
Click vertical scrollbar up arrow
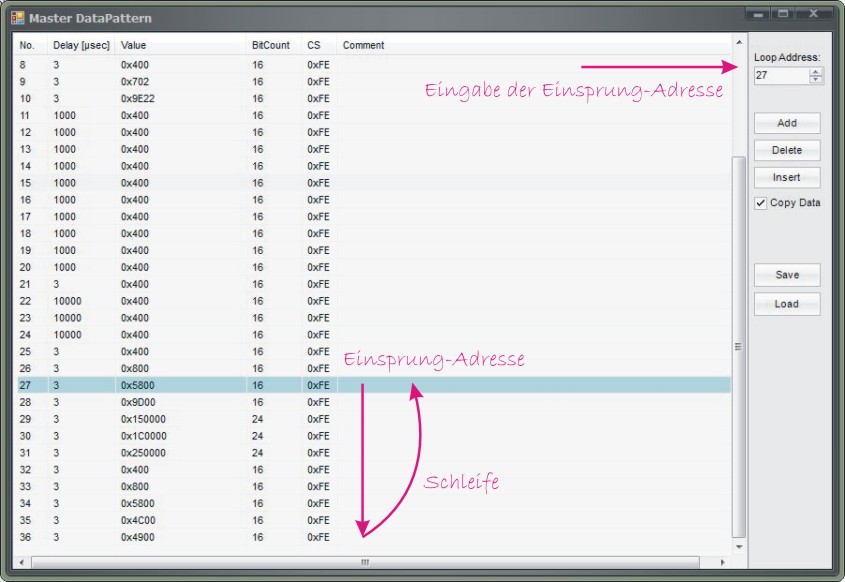(739, 42)
